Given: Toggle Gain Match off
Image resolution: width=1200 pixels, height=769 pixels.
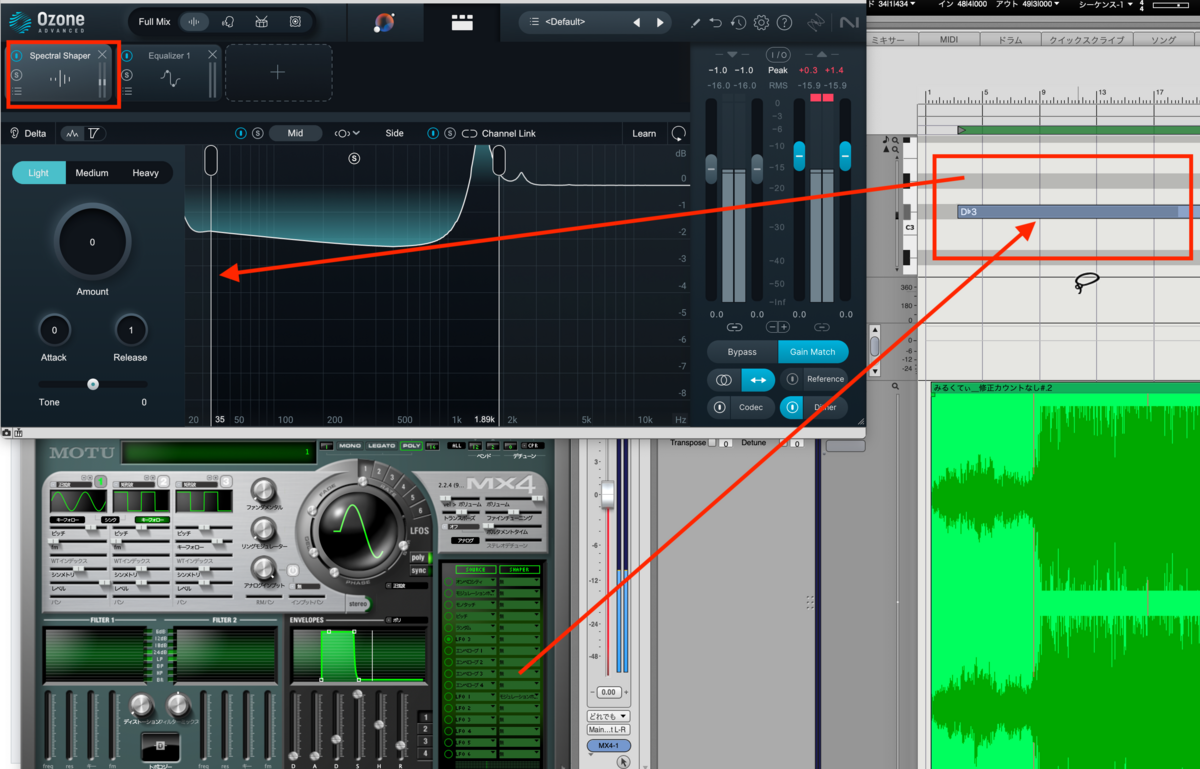Looking at the screenshot, I should (x=813, y=352).
